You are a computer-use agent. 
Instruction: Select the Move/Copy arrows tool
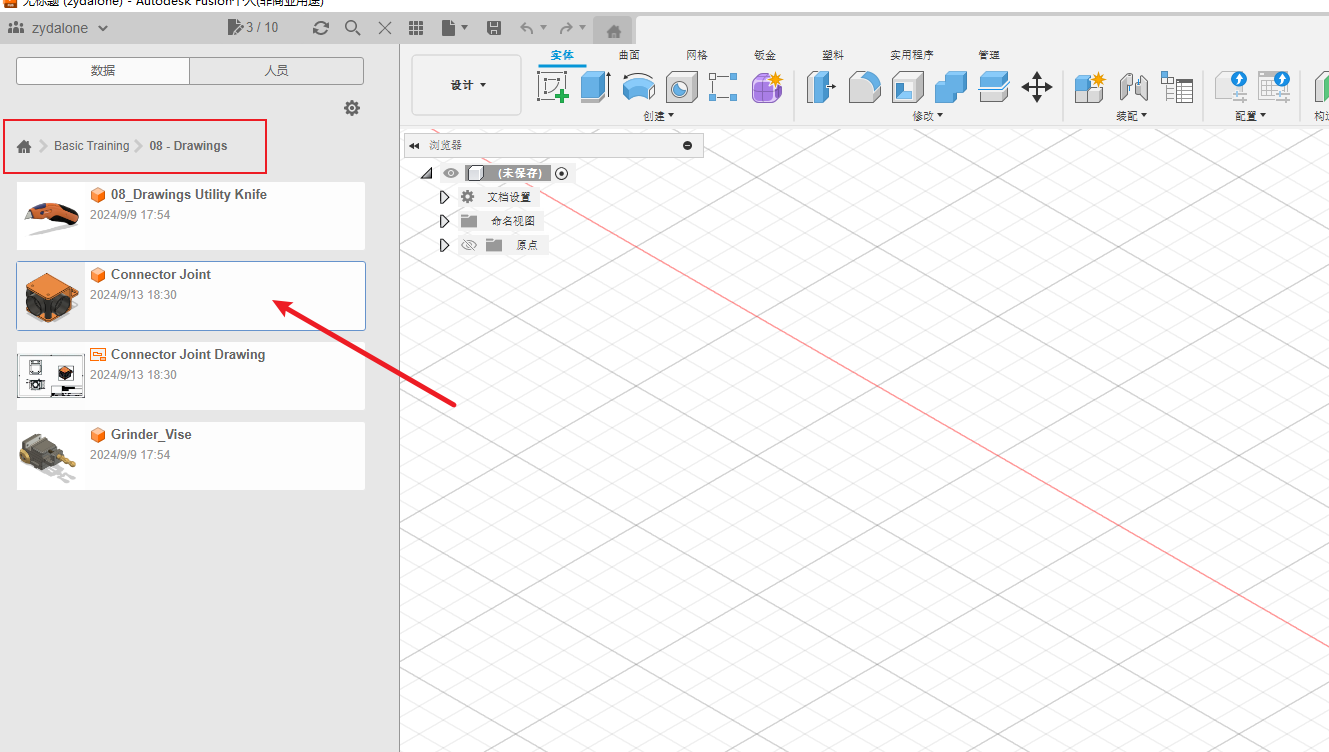point(1037,88)
